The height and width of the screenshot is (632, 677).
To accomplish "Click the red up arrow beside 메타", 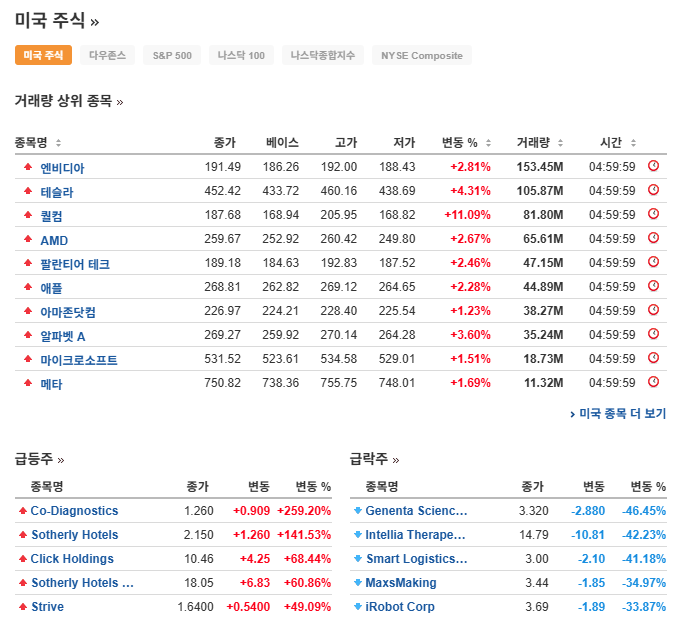I will [28, 382].
